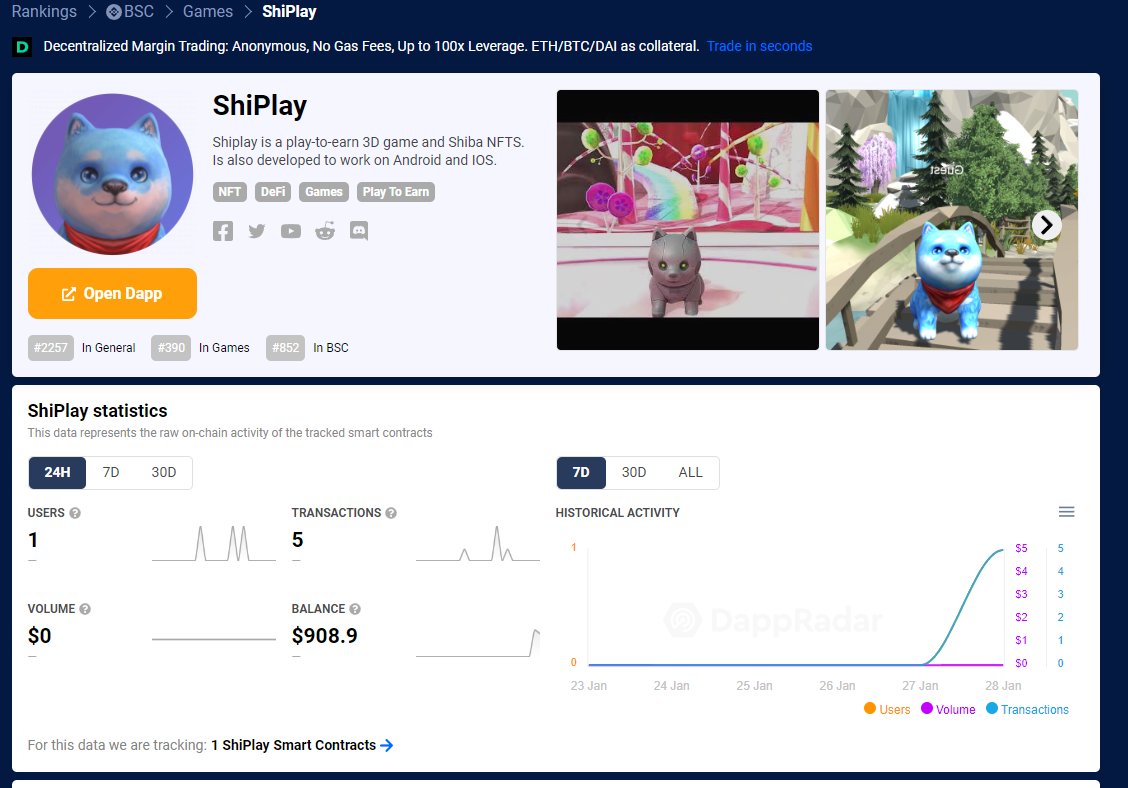Switch statistics to the 7D view
This screenshot has height=788, width=1128.
111,471
